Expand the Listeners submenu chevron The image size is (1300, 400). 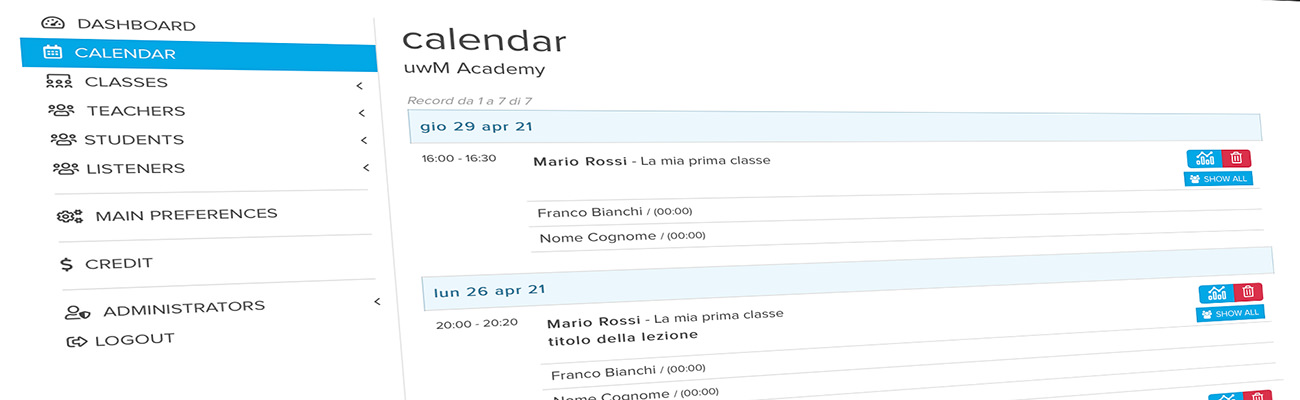[366, 168]
